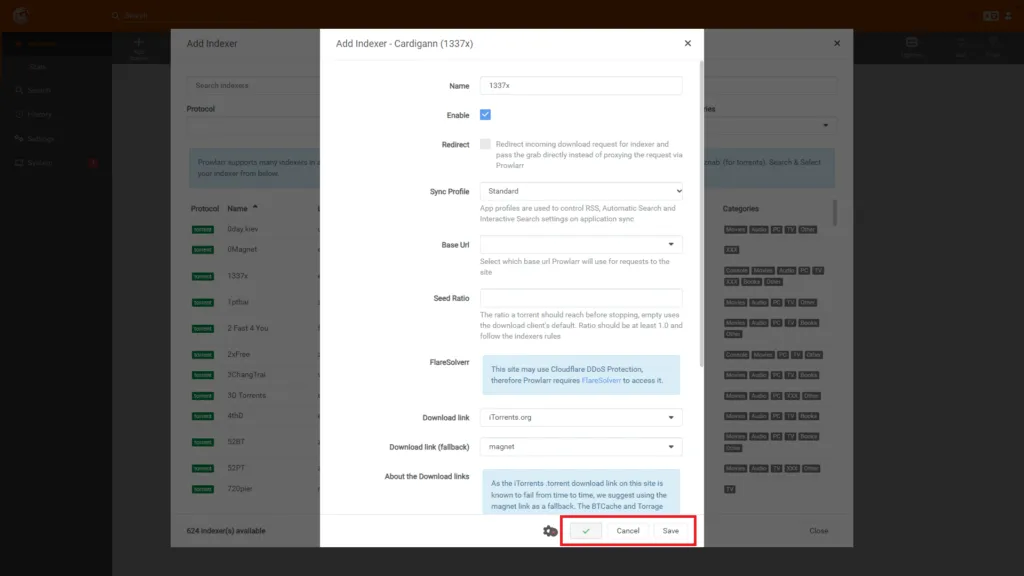This screenshot has height=576, width=1024.
Task: Click the Cancel button
Action: click(x=628, y=531)
